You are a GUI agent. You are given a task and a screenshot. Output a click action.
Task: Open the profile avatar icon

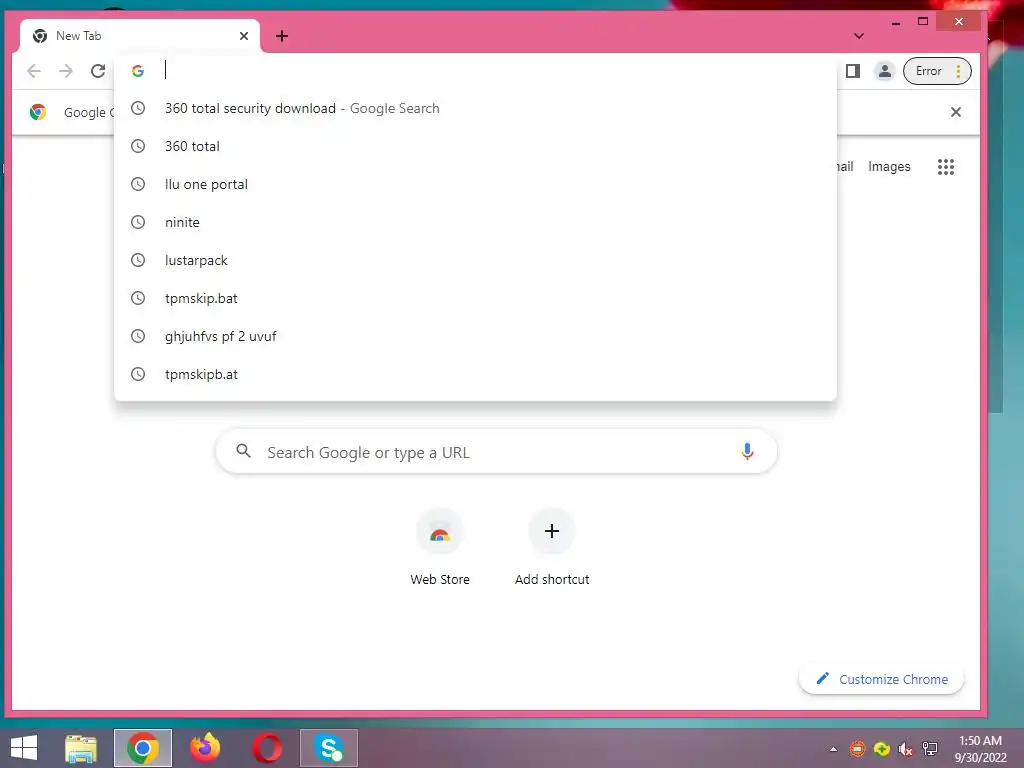point(885,71)
